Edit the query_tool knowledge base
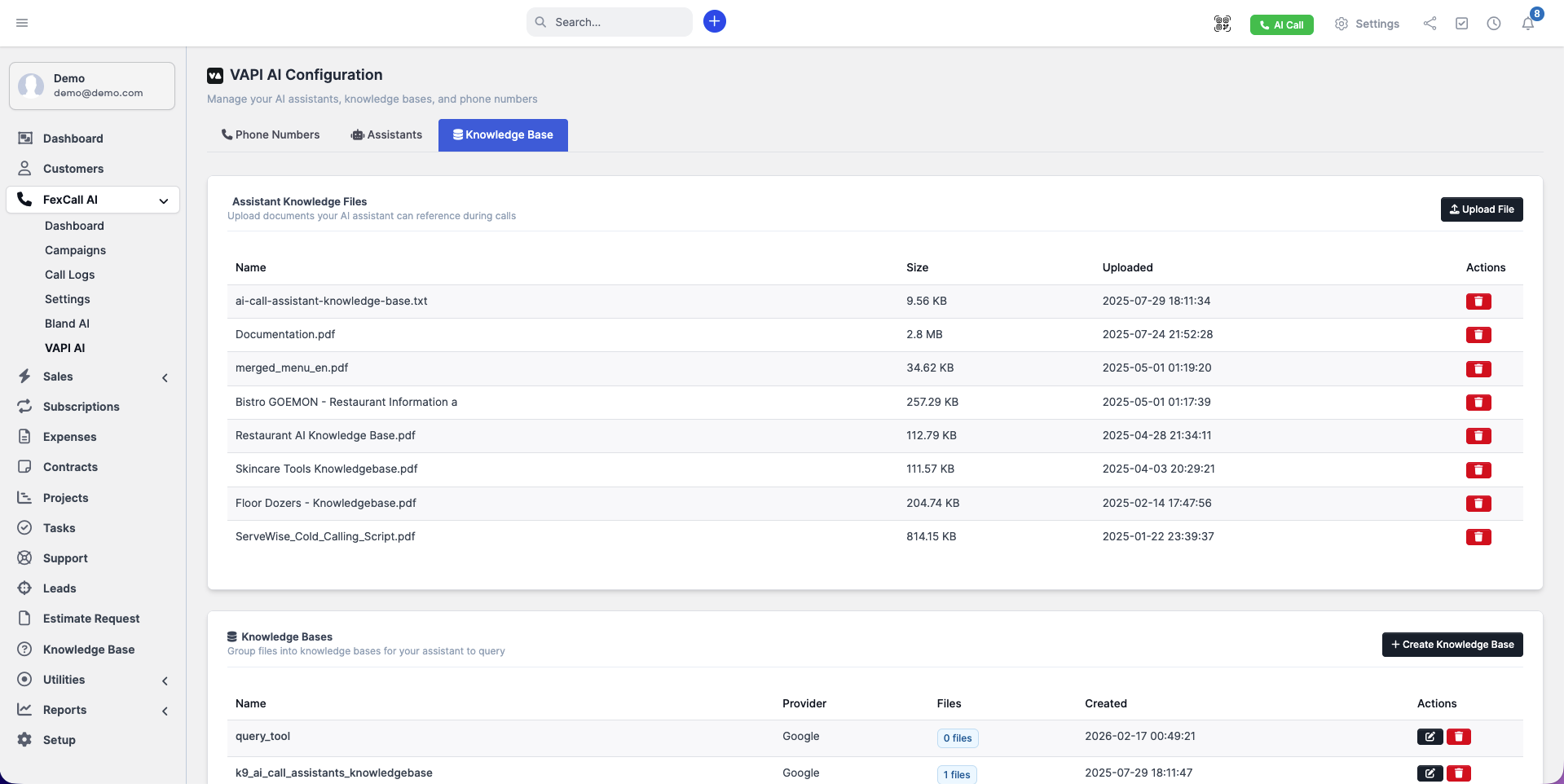Image resolution: width=1564 pixels, height=784 pixels. pyautogui.click(x=1430, y=737)
